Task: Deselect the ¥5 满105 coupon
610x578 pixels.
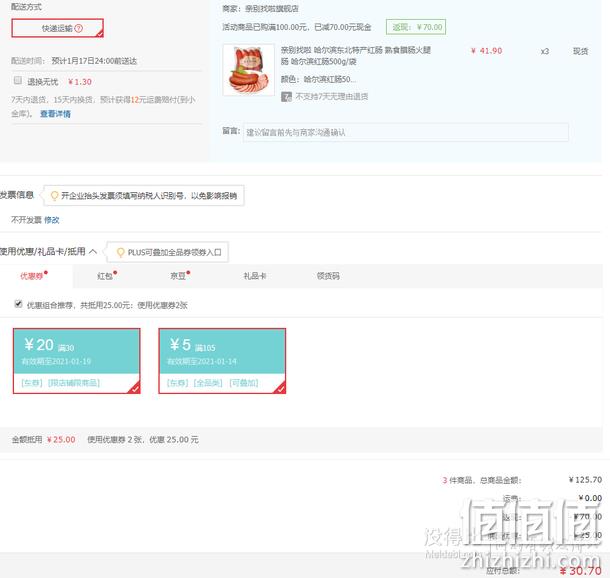Action: tap(222, 361)
